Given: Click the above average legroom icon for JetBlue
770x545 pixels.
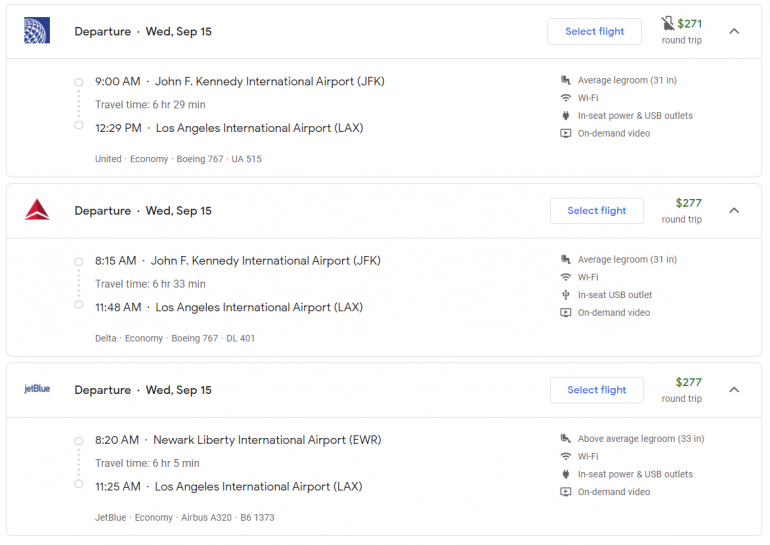Looking at the screenshot, I should click(x=566, y=439).
